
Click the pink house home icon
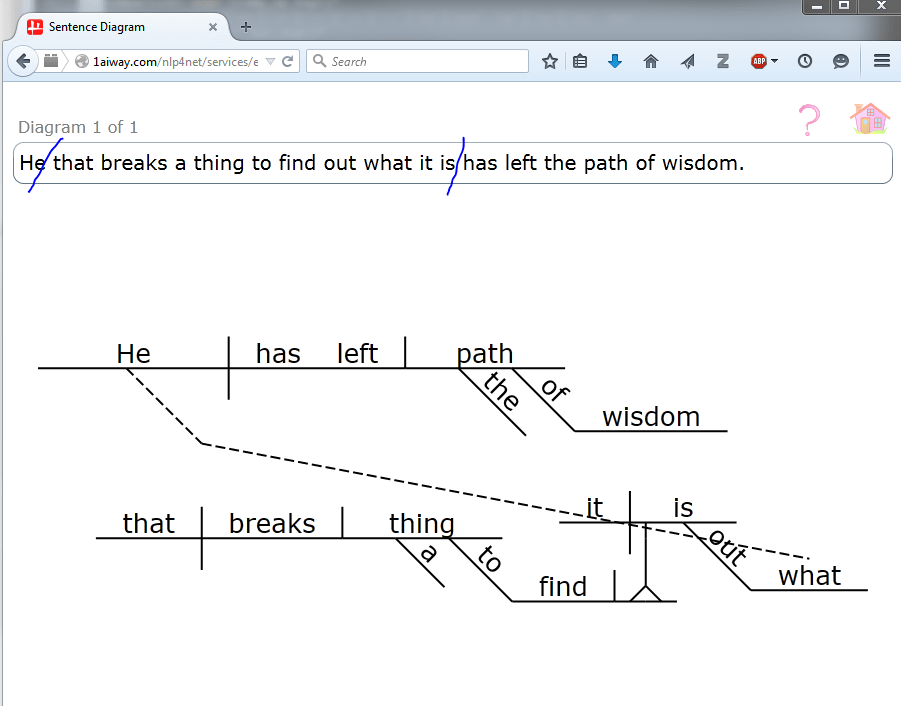point(869,118)
